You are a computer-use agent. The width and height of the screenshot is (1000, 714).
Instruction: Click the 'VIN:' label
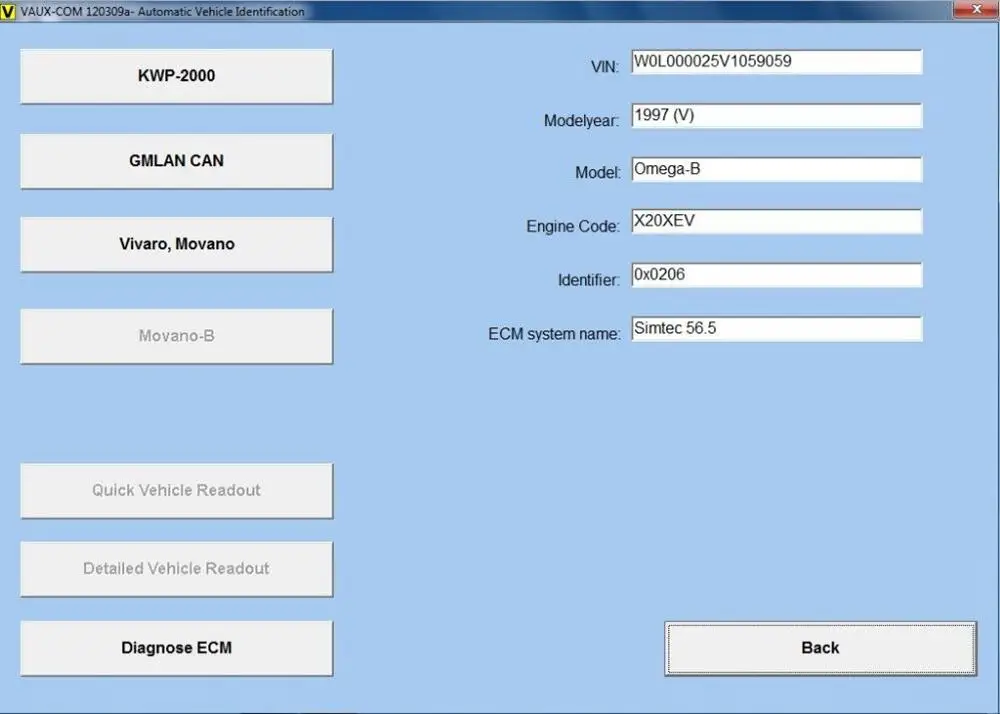(x=605, y=67)
